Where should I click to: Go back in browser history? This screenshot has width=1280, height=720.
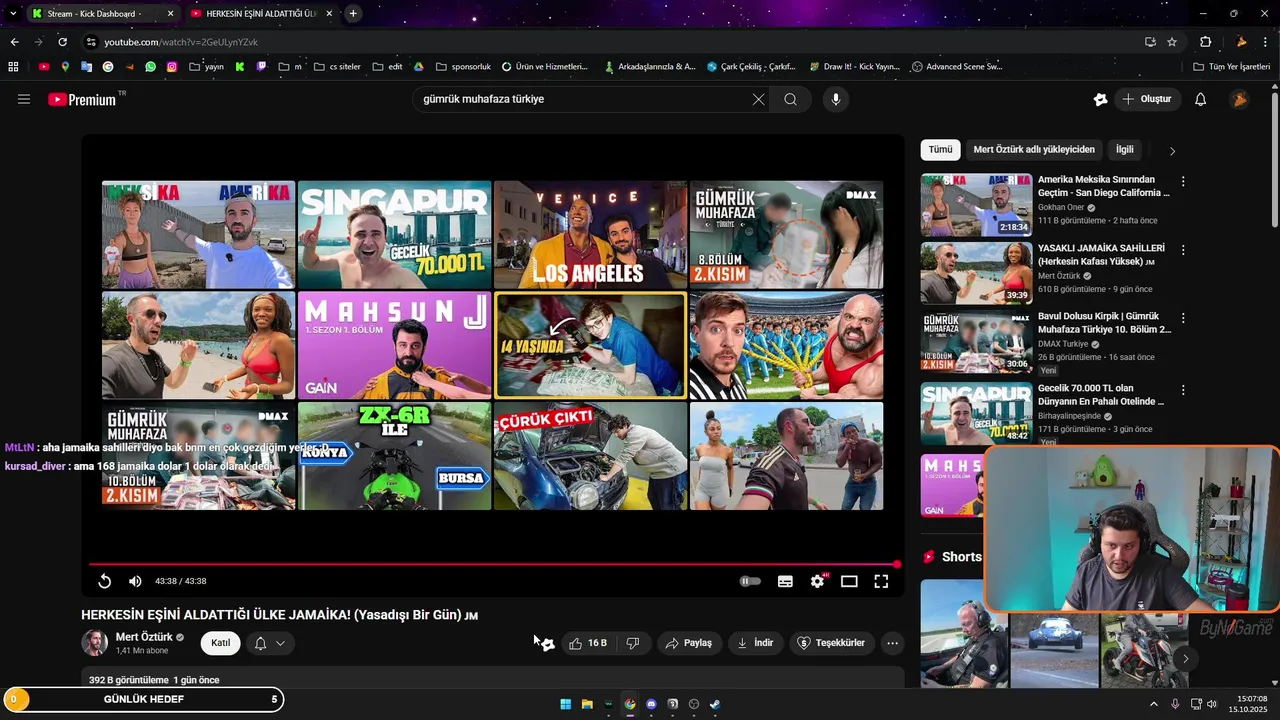14,42
